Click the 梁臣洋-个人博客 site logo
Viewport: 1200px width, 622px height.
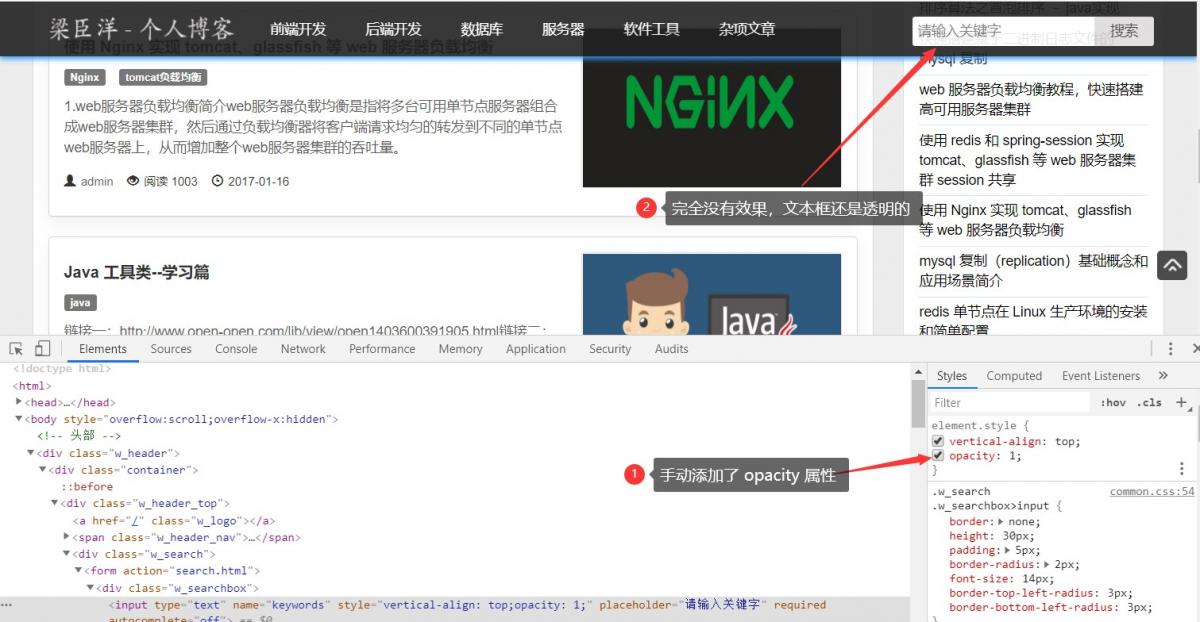[x=142, y=28]
